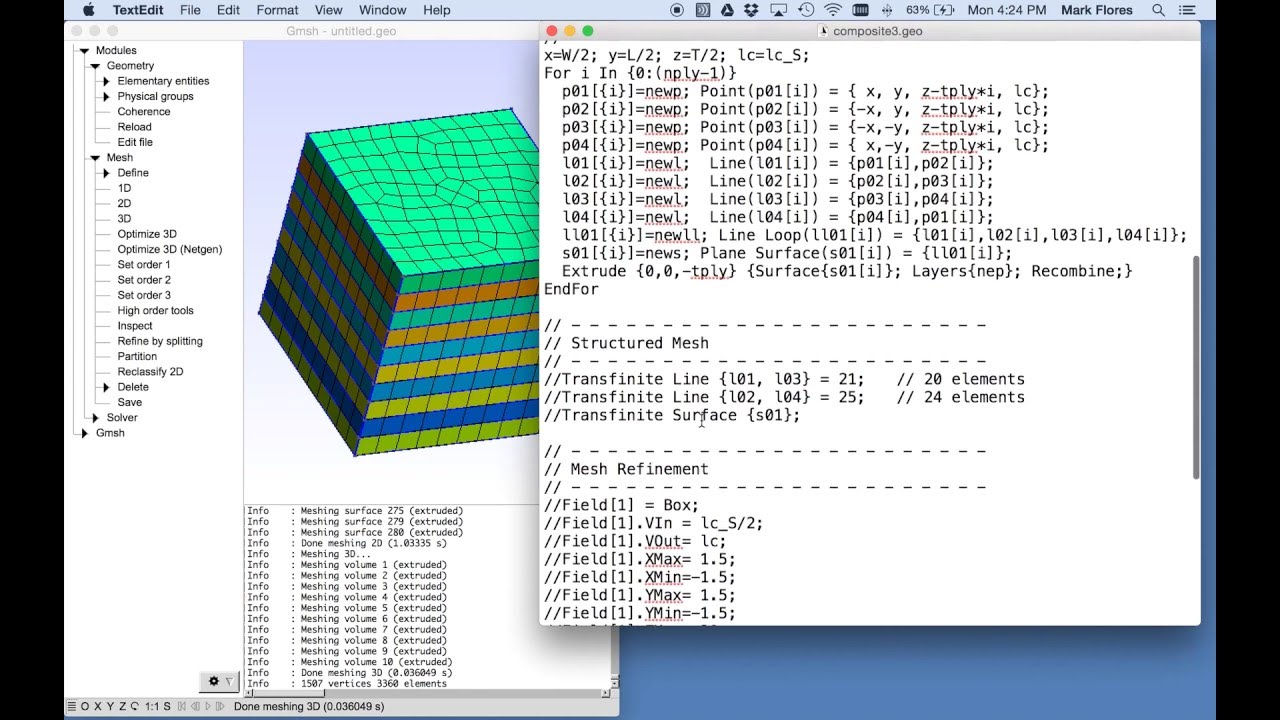The image size is (1280, 720).
Task: Toggle Gmsh message console icon in status bar
Action: click(x=72, y=706)
